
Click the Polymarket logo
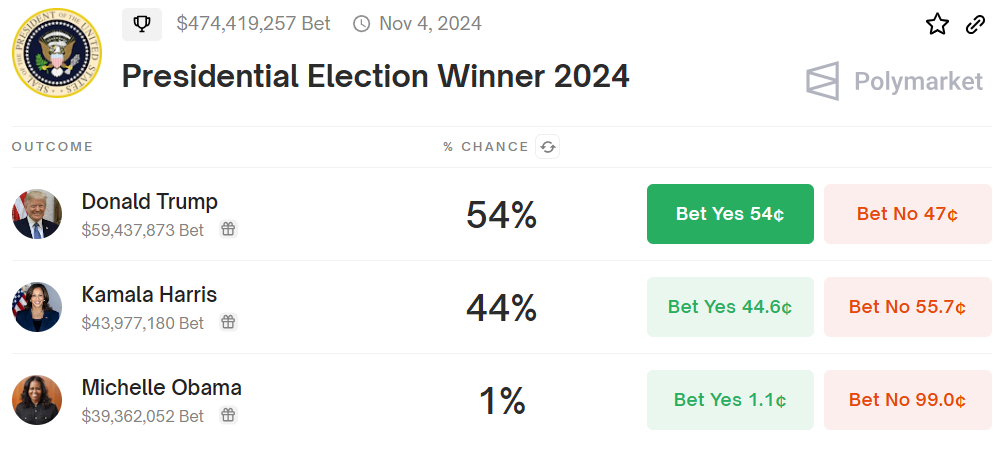click(894, 81)
